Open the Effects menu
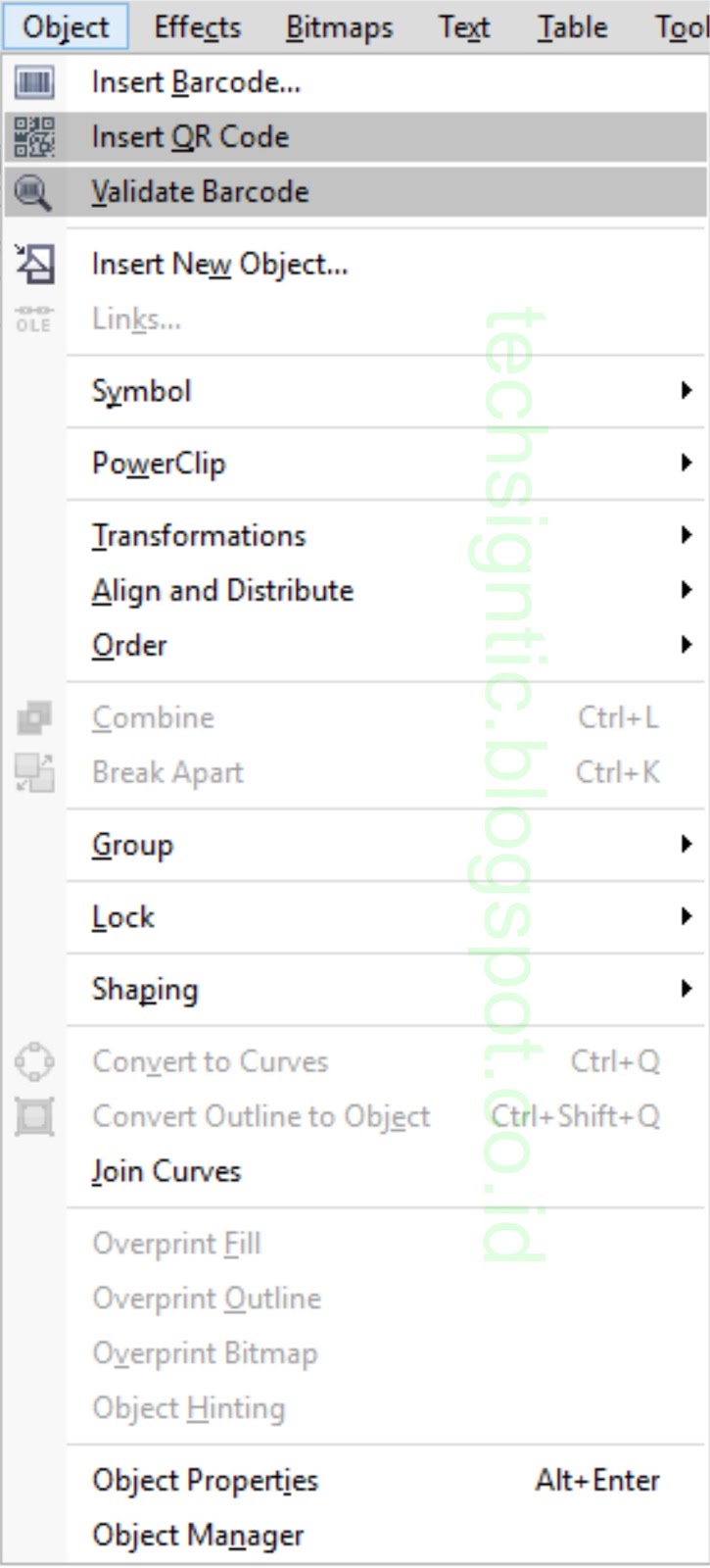The height and width of the screenshot is (1568, 710). tap(197, 26)
